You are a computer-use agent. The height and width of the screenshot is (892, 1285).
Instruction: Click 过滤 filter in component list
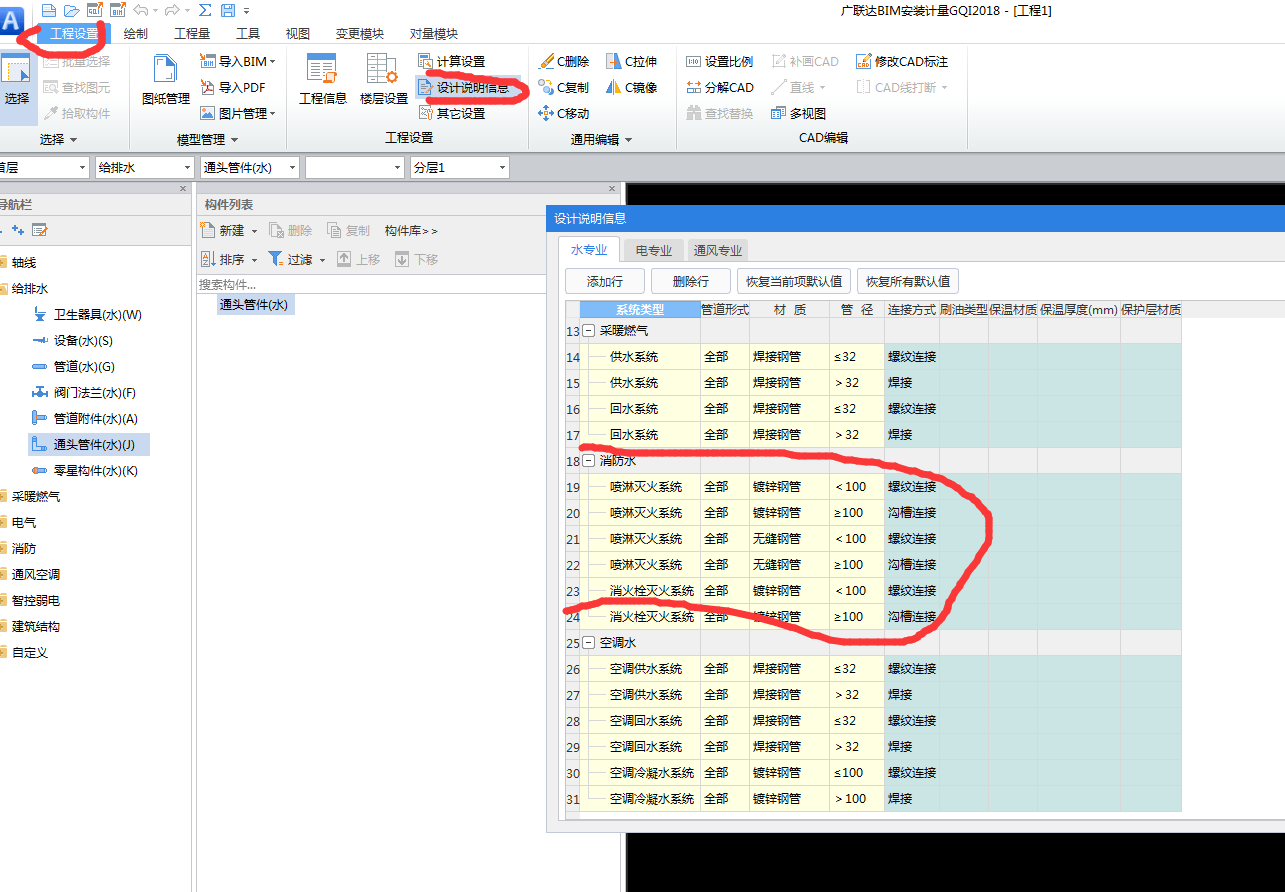pos(297,259)
